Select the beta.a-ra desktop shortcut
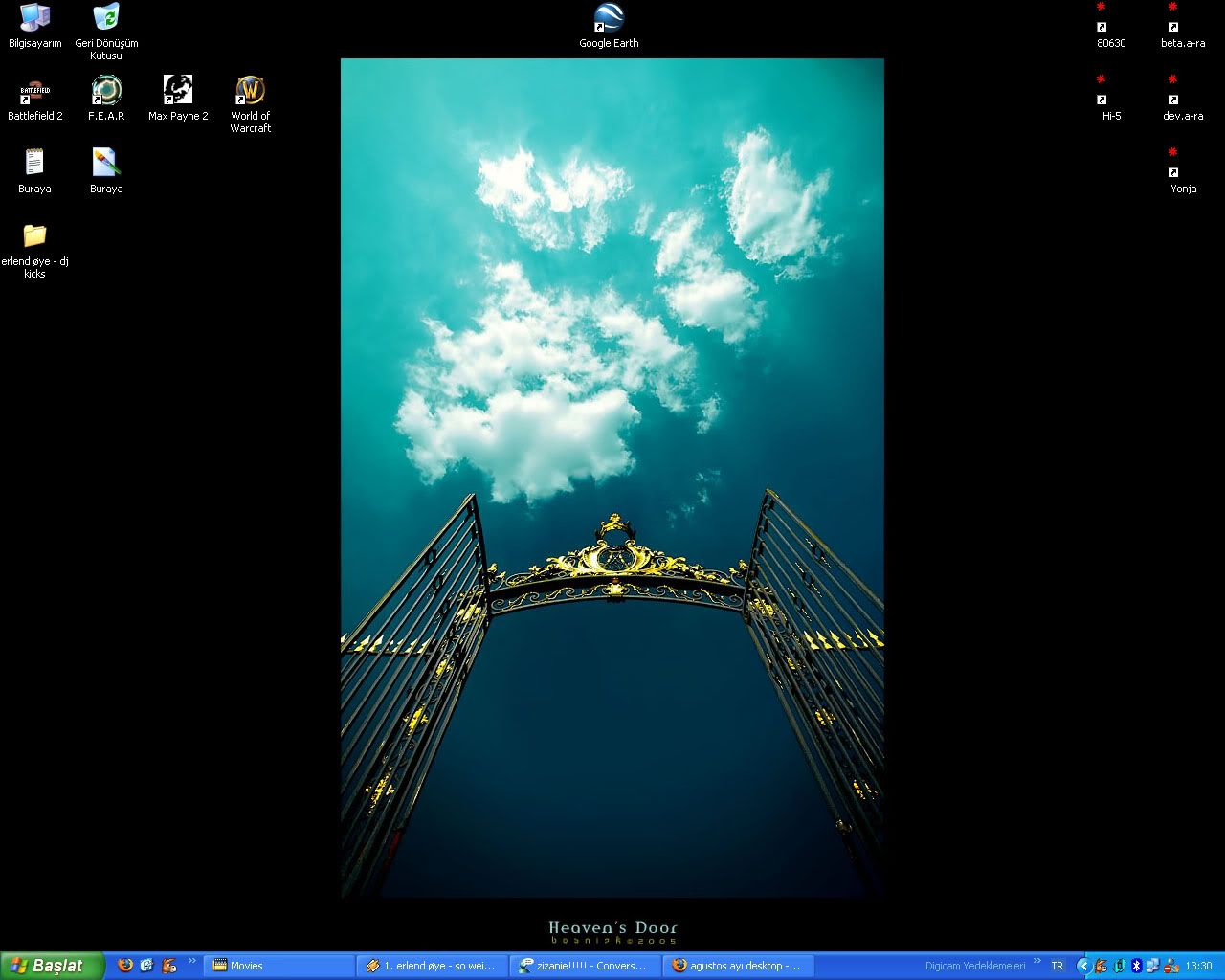The height and width of the screenshot is (980, 1225). click(1183, 26)
